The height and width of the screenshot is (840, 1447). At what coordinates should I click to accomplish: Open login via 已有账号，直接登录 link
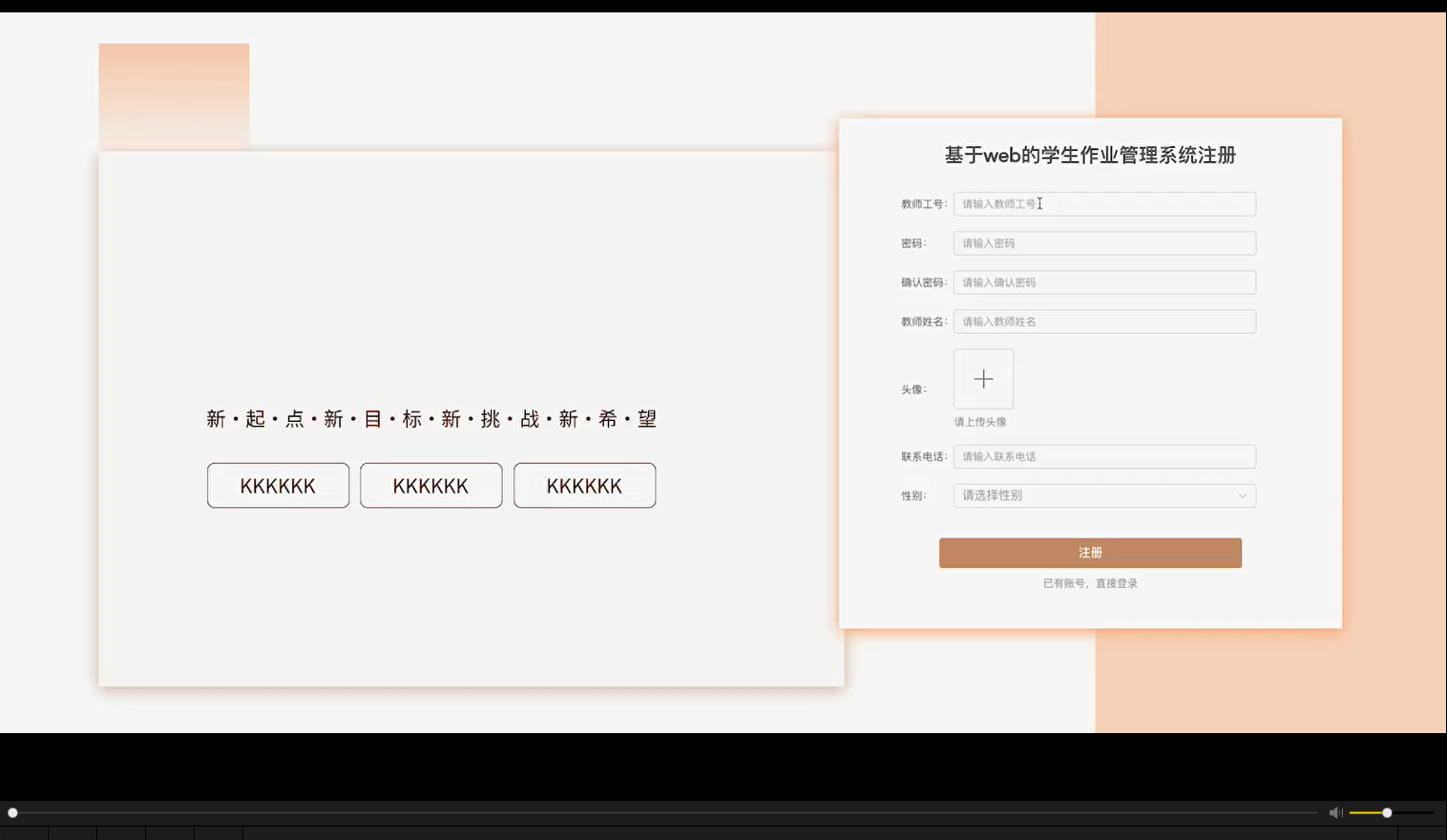[x=1090, y=582]
